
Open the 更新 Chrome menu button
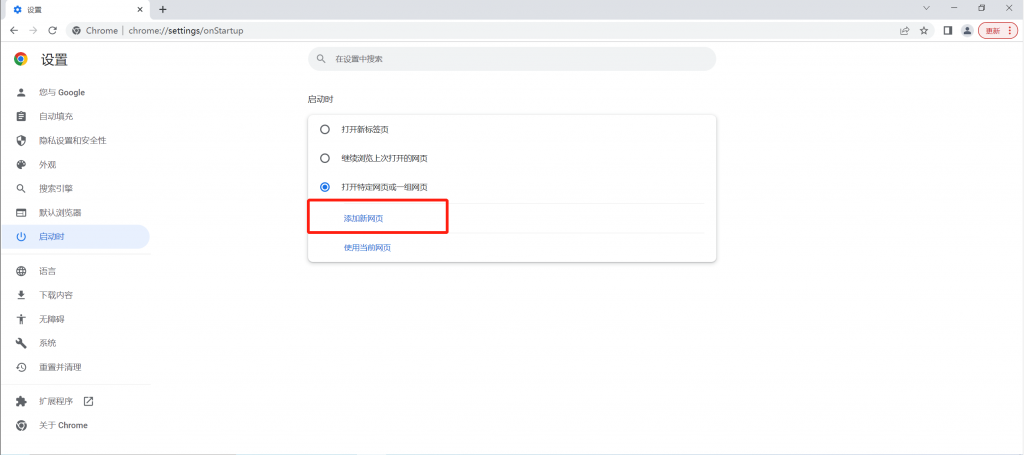(x=998, y=31)
